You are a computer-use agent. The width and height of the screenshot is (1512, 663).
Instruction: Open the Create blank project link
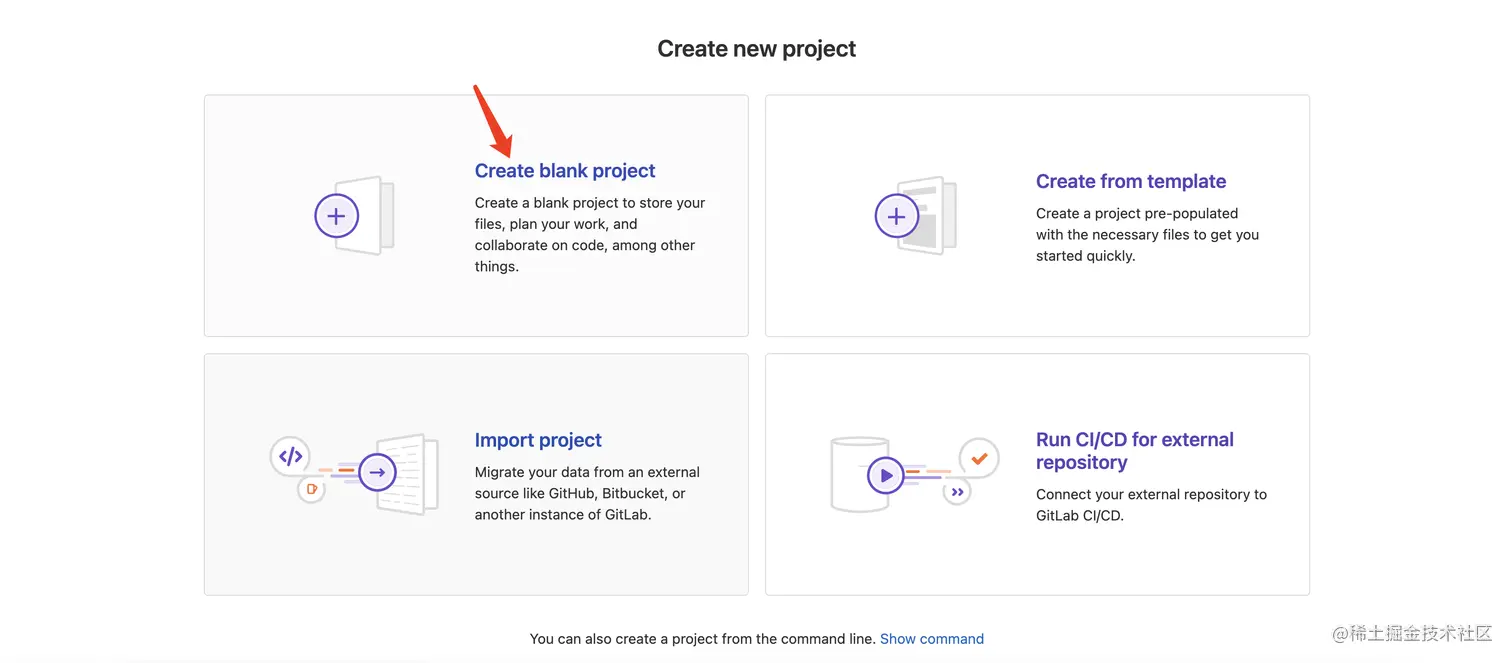(565, 171)
